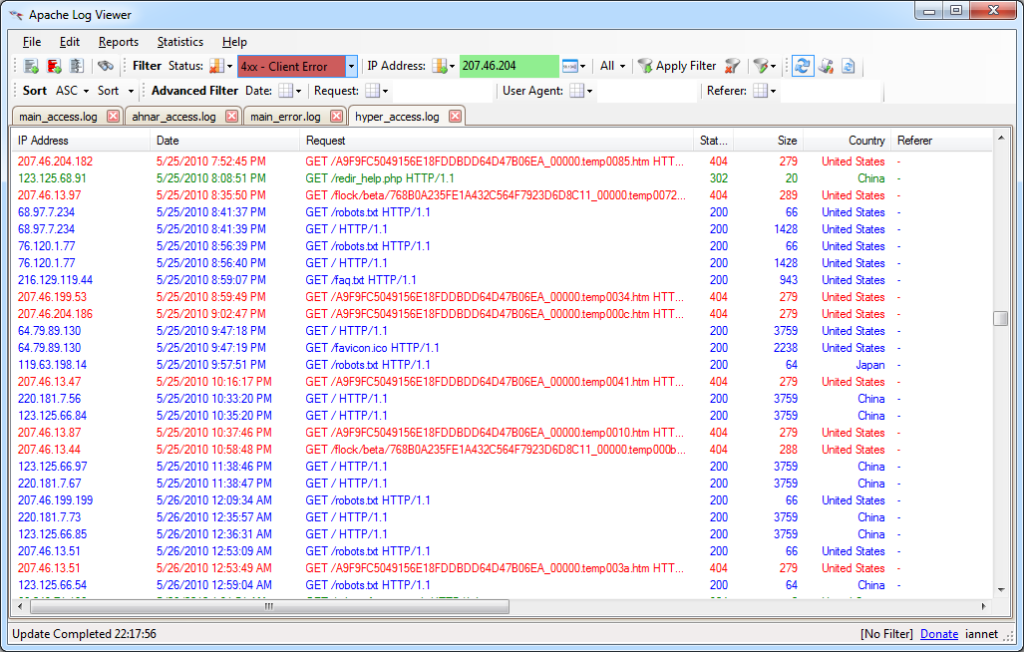Screen dimensions: 1024x652
Task: Select the row with IP 216.129.119.44
Action: tap(502, 280)
